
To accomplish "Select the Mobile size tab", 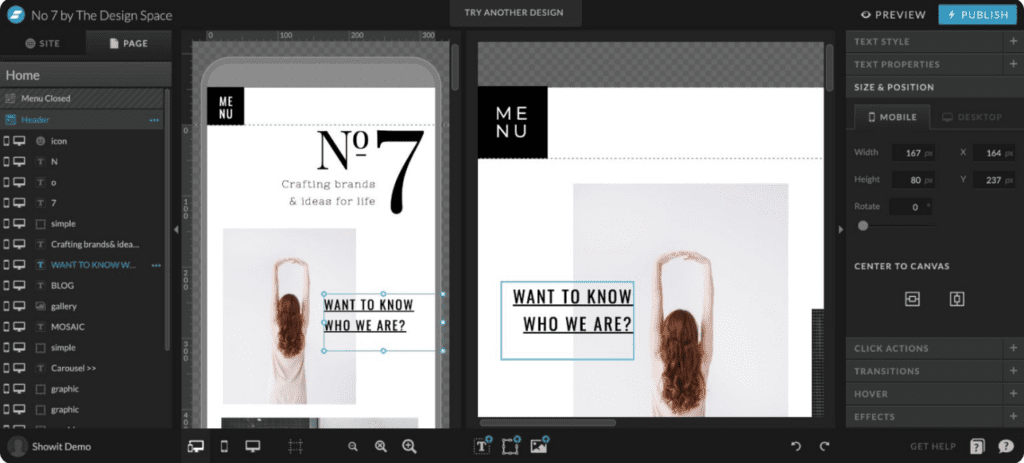I will coord(892,117).
